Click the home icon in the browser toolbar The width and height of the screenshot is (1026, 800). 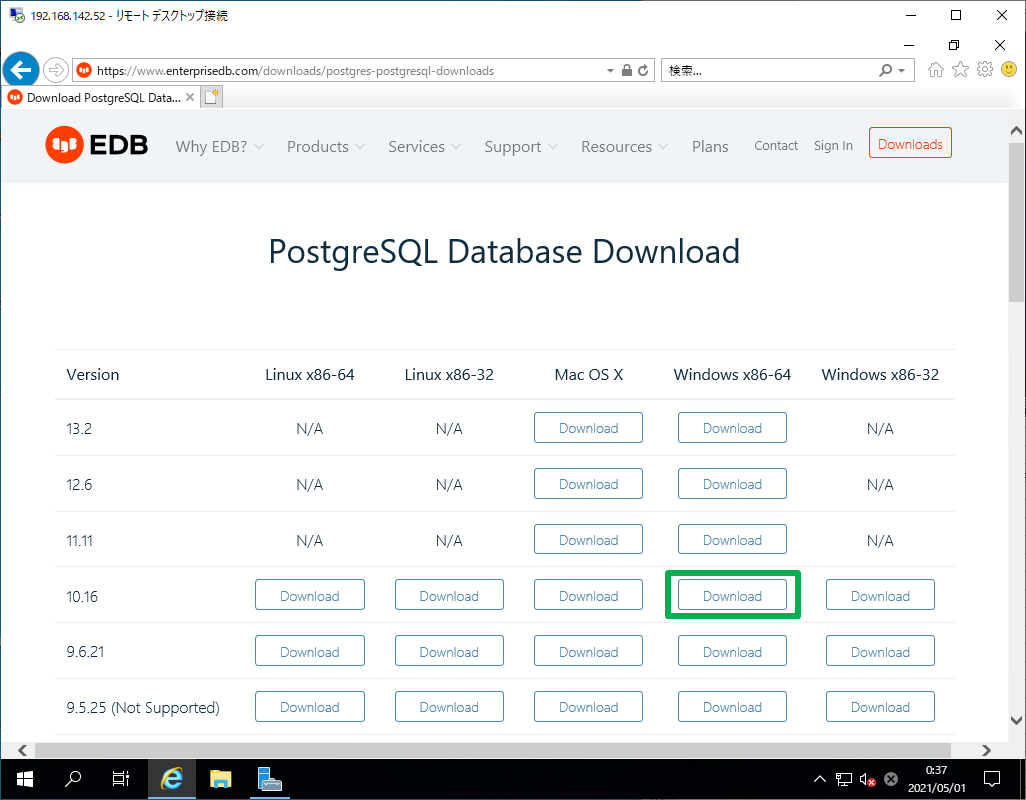tap(935, 70)
